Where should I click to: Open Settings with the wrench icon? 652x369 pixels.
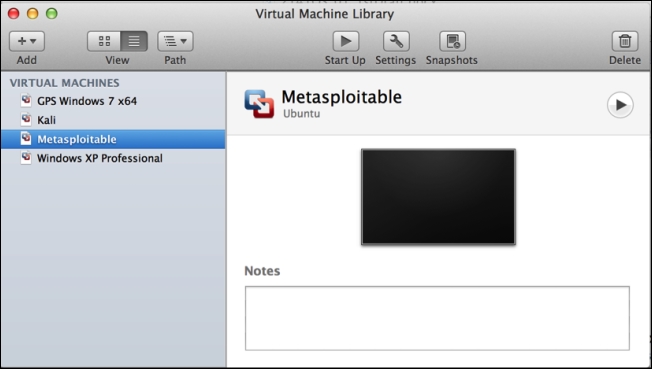396,41
